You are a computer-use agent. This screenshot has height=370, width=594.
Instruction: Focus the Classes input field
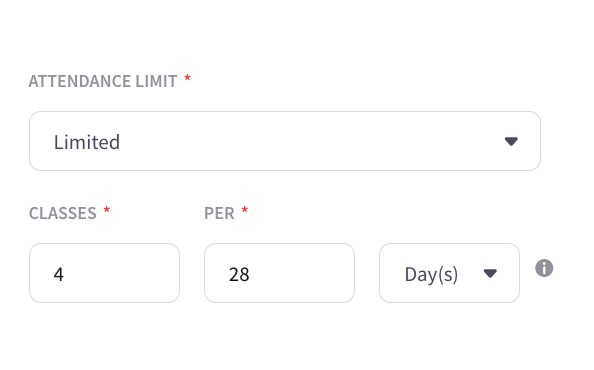point(104,273)
